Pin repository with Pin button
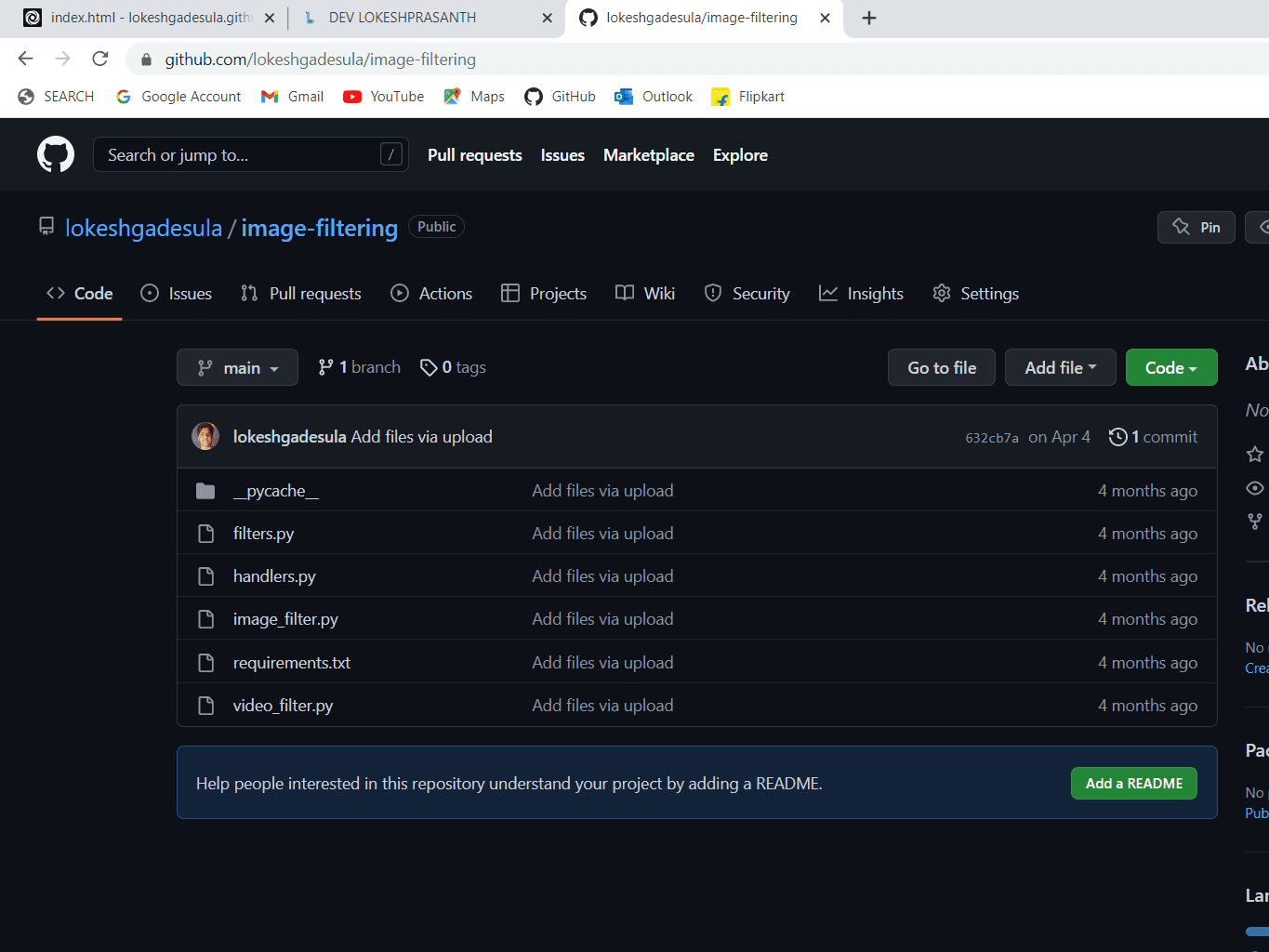The image size is (1269, 952). 1196,227
